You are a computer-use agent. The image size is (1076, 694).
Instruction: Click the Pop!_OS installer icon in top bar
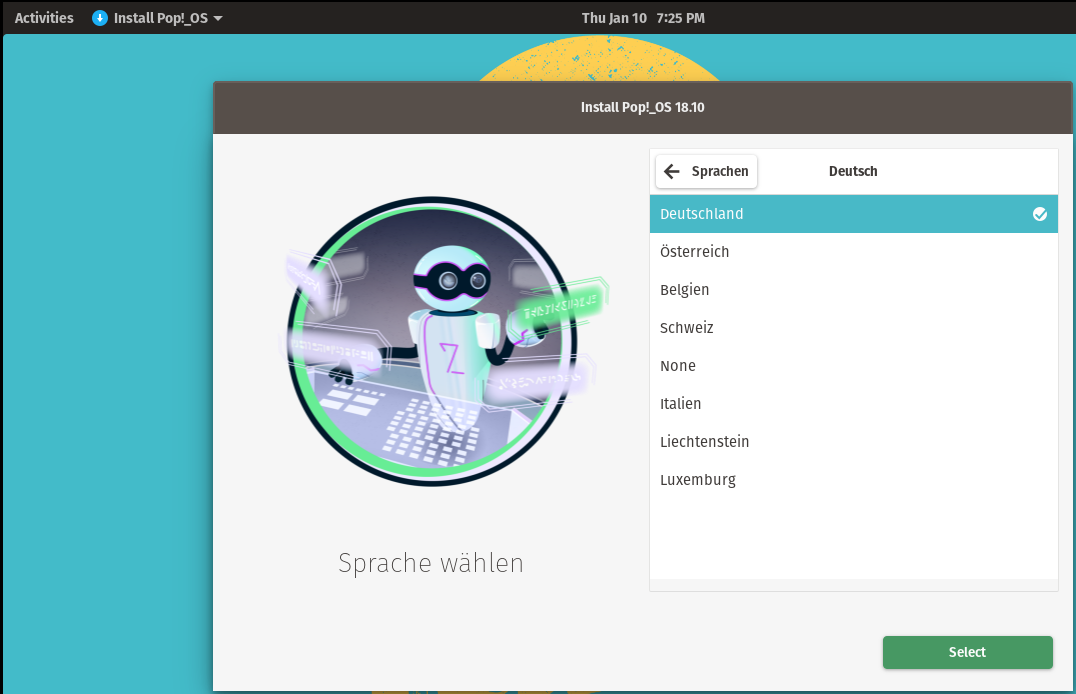[x=100, y=18]
